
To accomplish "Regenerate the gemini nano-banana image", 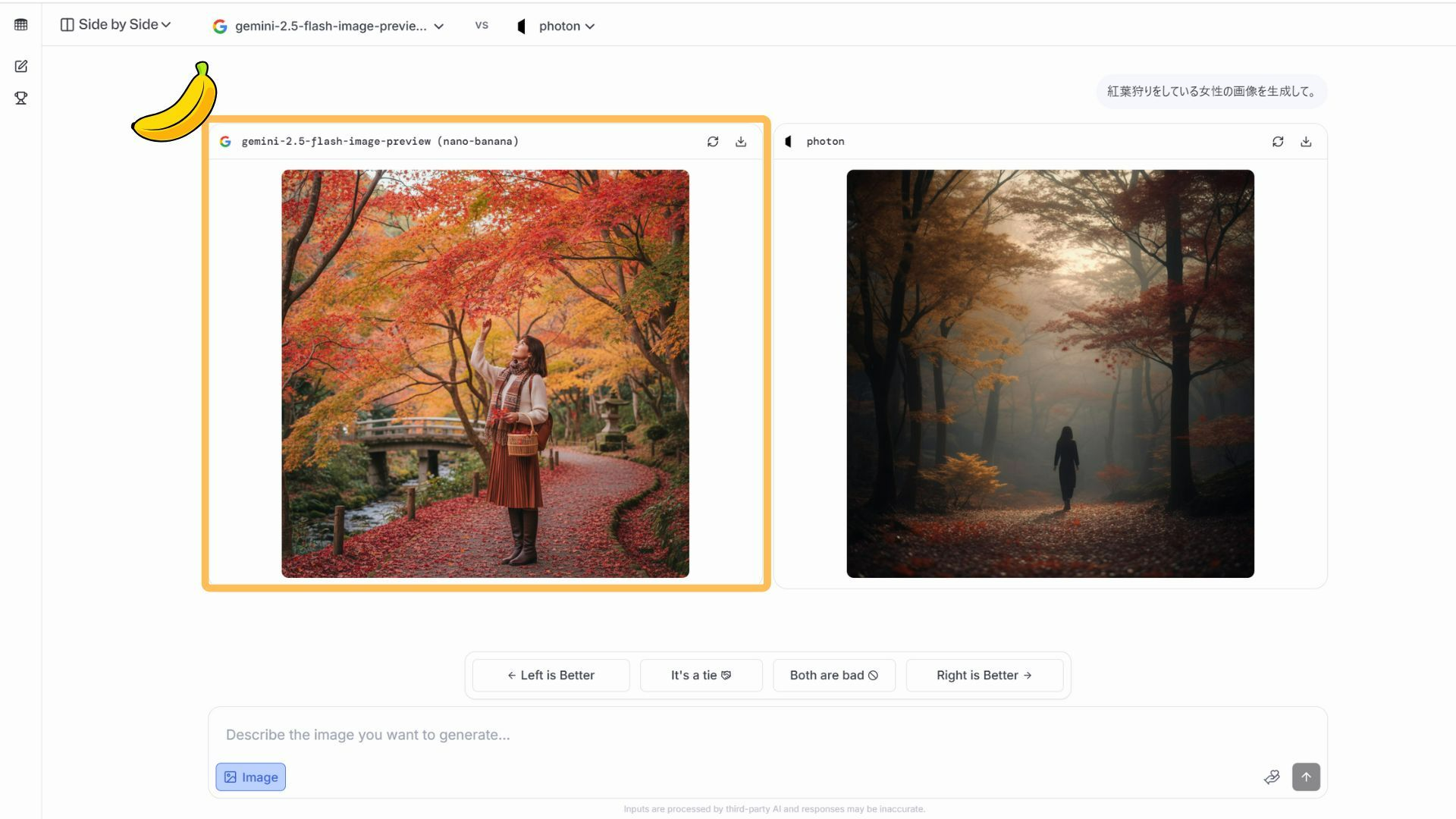I will click(713, 142).
